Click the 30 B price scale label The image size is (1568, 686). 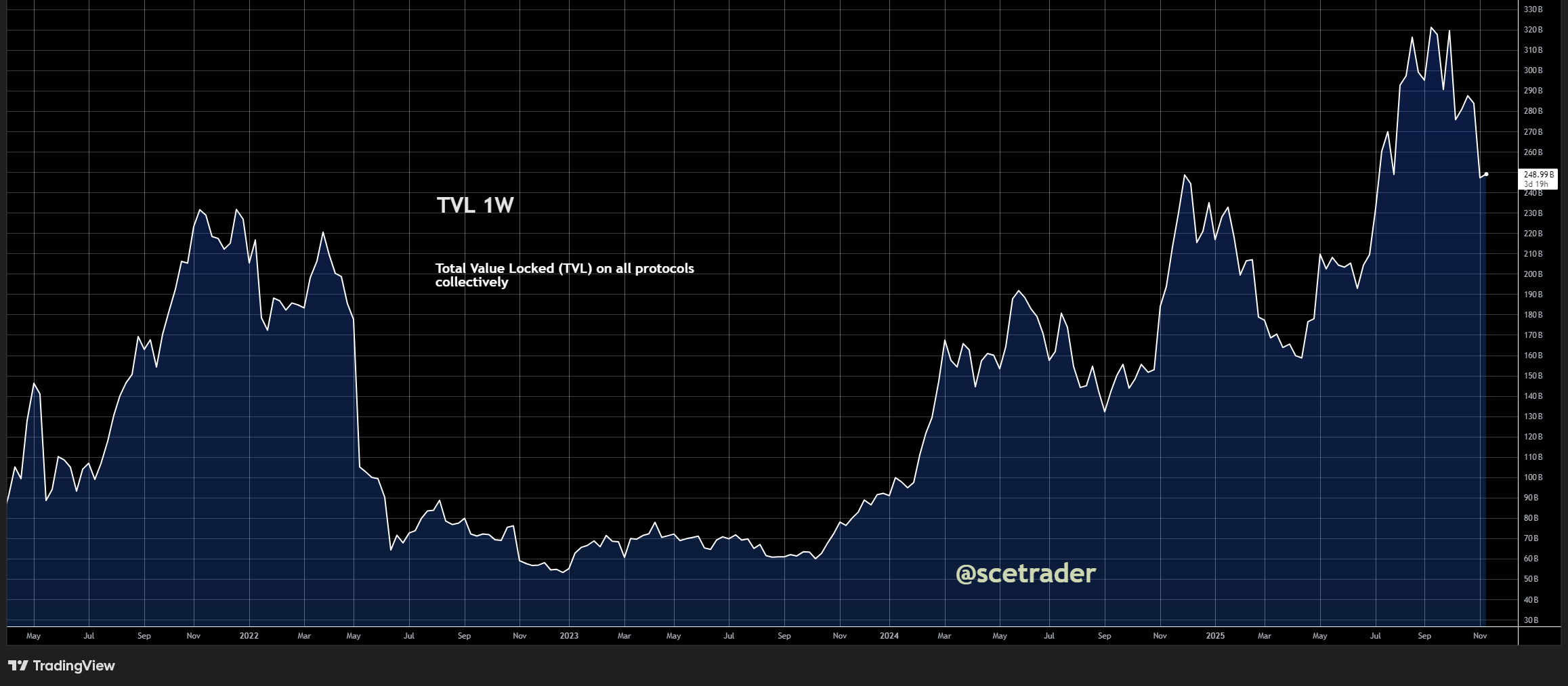point(1531,620)
